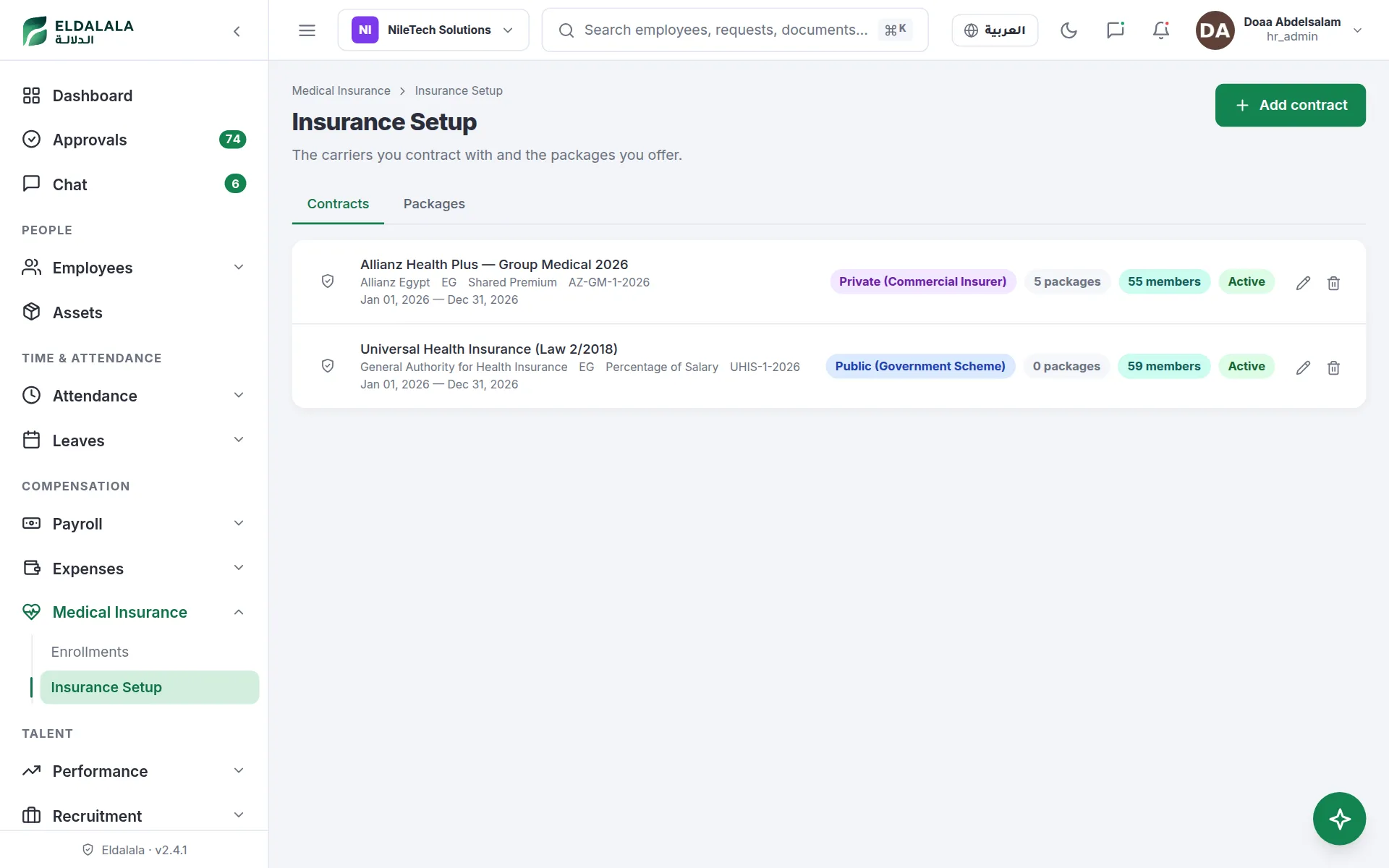Collapse the sidebar with the back chevron

click(x=237, y=31)
